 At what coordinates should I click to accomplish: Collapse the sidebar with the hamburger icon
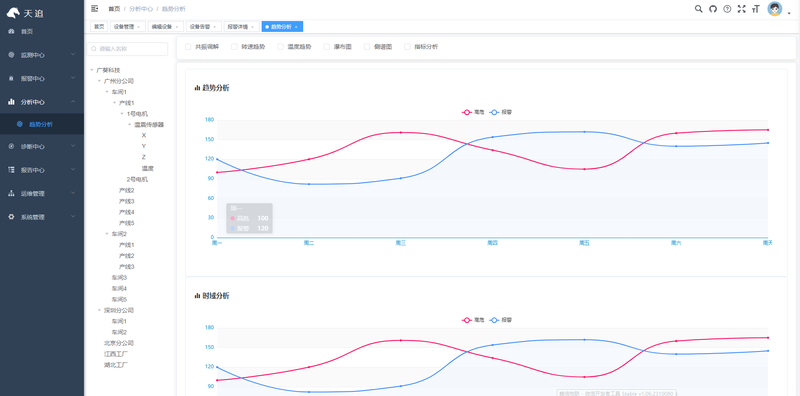(x=94, y=9)
